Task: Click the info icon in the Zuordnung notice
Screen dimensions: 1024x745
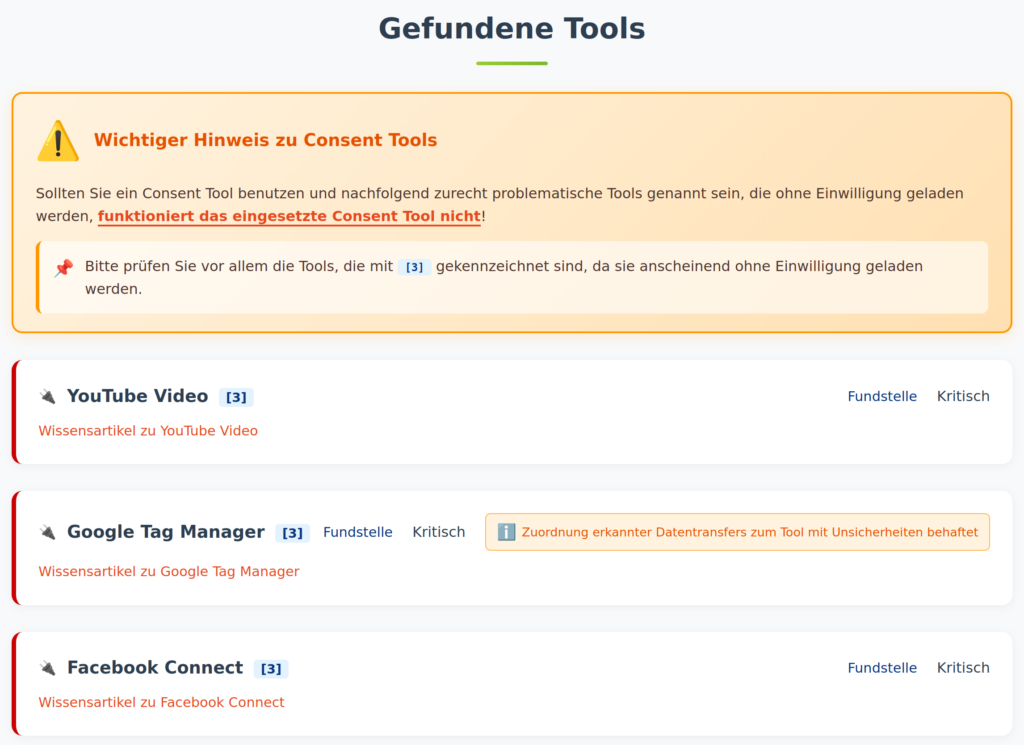Action: [506, 532]
